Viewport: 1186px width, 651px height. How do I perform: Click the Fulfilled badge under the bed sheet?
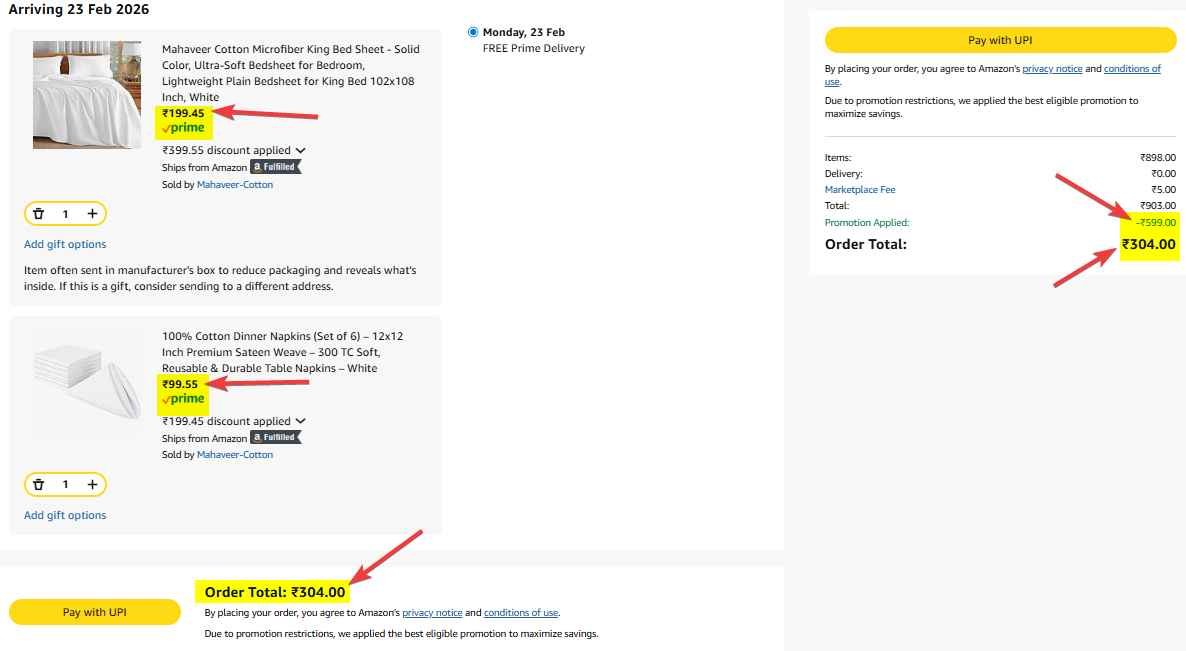coord(275,167)
